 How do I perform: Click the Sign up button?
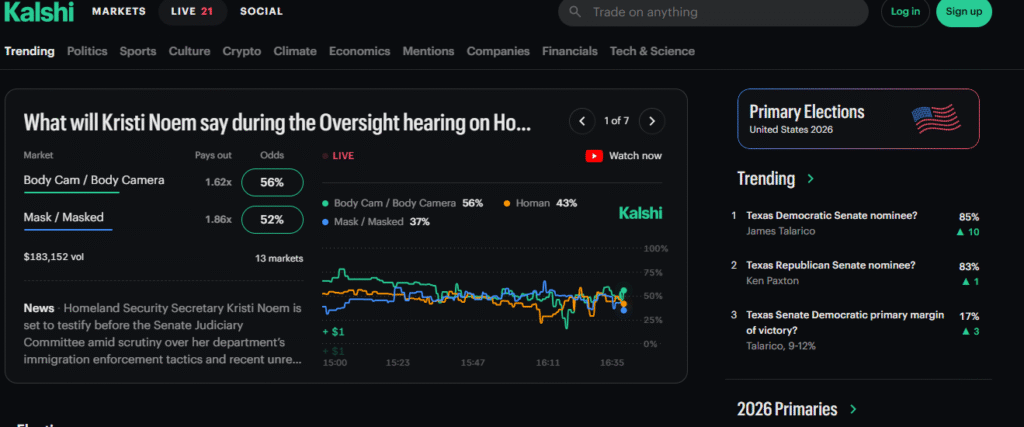point(964,12)
